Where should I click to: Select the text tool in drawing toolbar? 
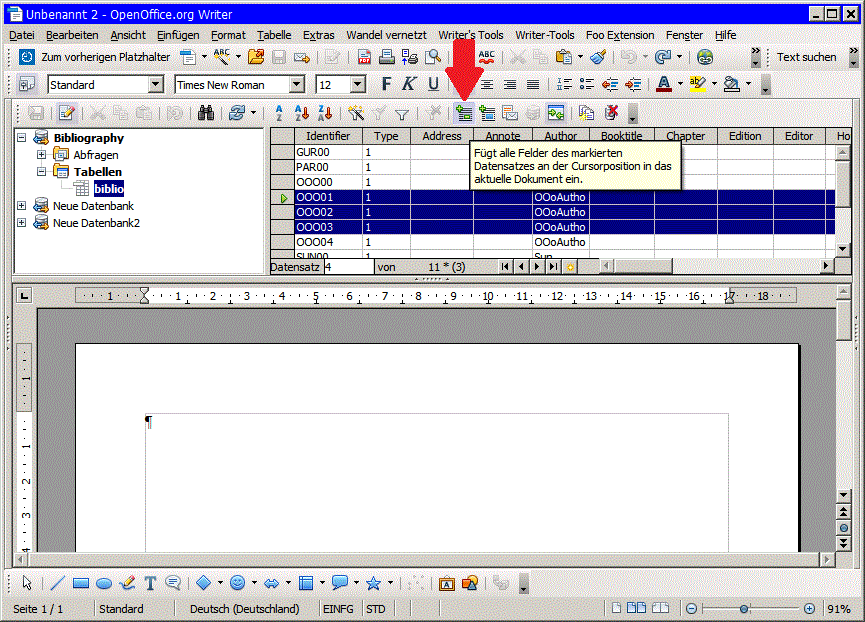[x=150, y=583]
